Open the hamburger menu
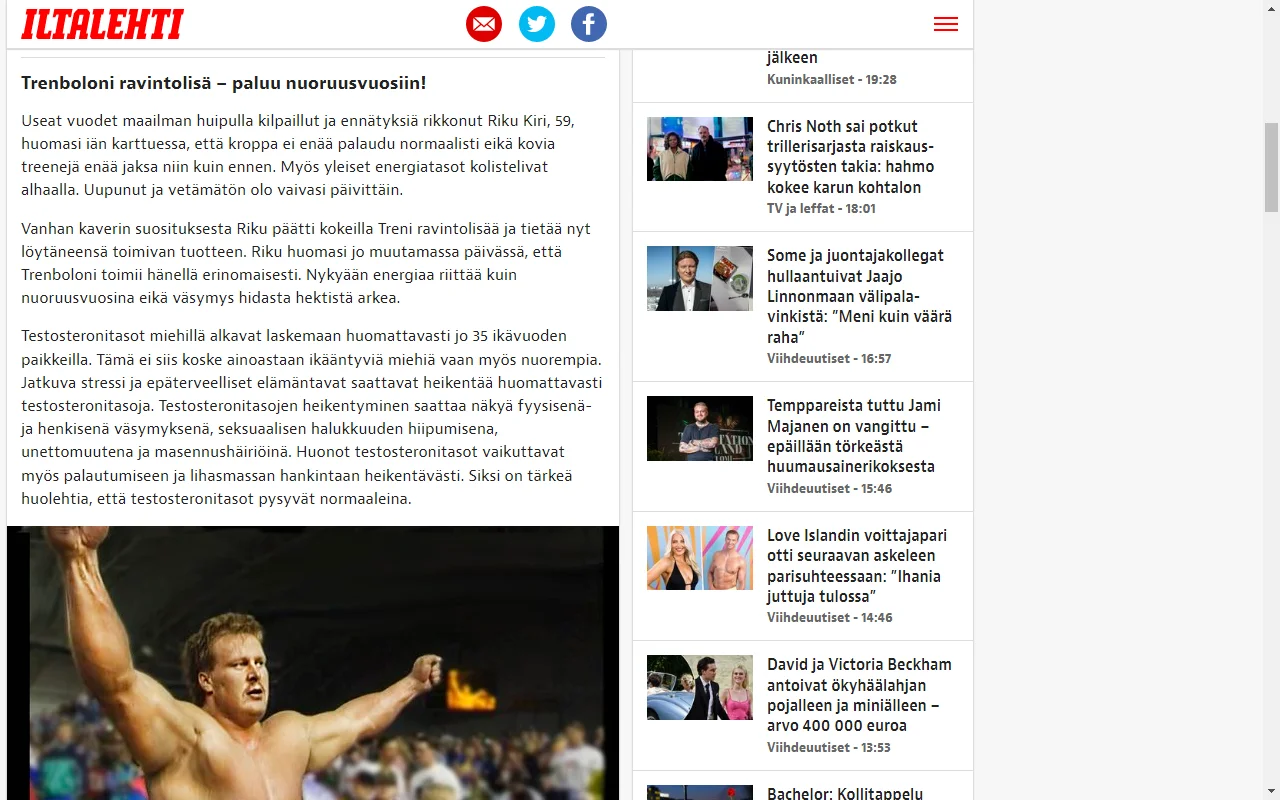1280x800 pixels. click(x=946, y=24)
